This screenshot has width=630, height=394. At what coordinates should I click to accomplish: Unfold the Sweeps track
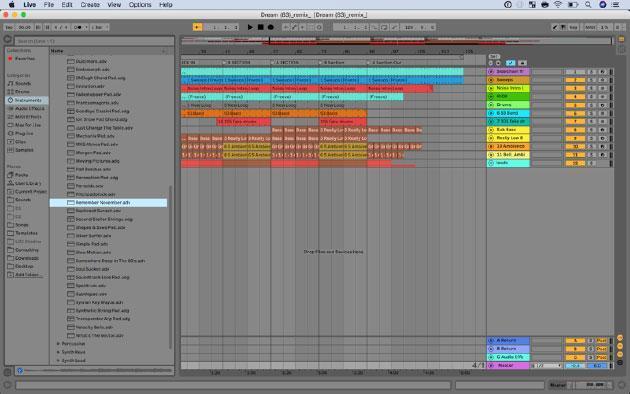point(491,80)
